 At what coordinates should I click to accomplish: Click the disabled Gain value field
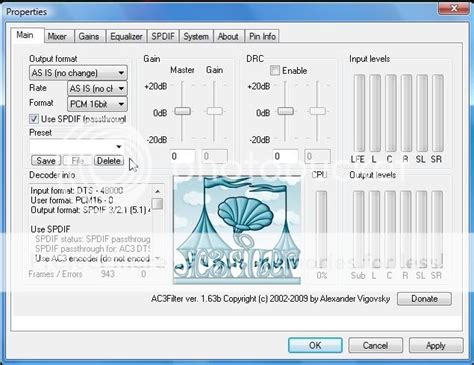tap(214, 156)
